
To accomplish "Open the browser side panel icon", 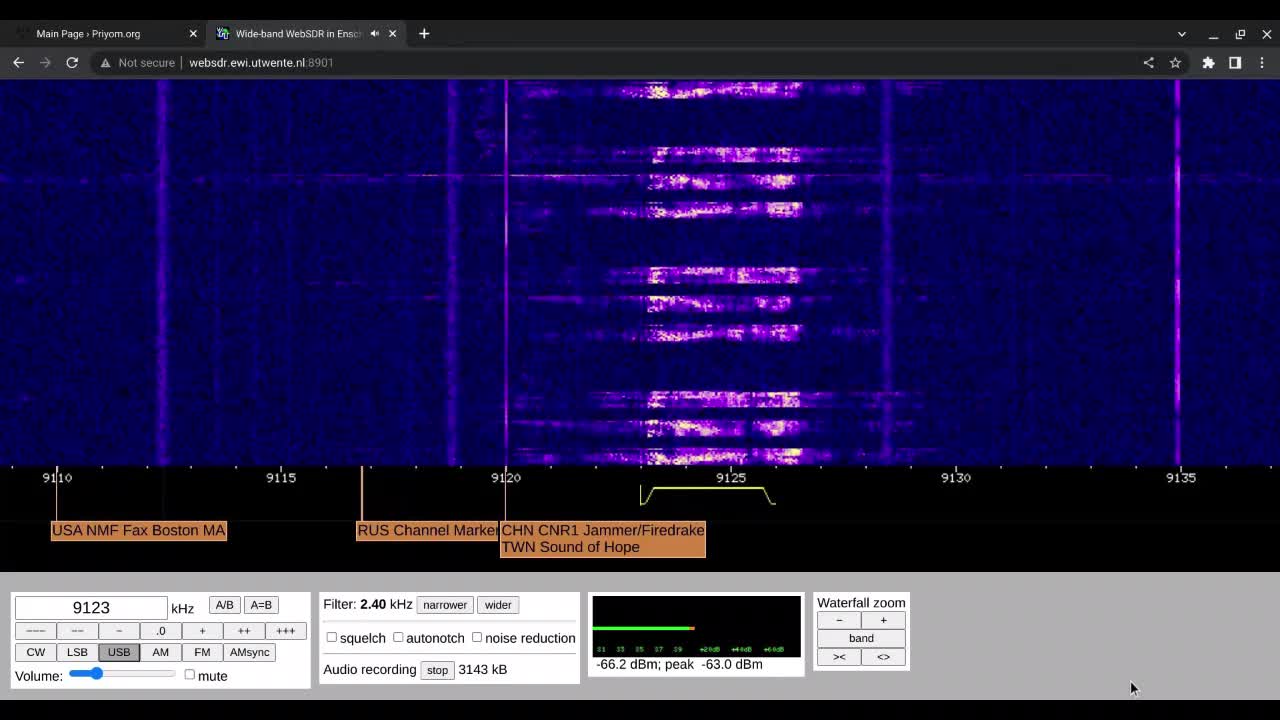I will [x=1235, y=62].
